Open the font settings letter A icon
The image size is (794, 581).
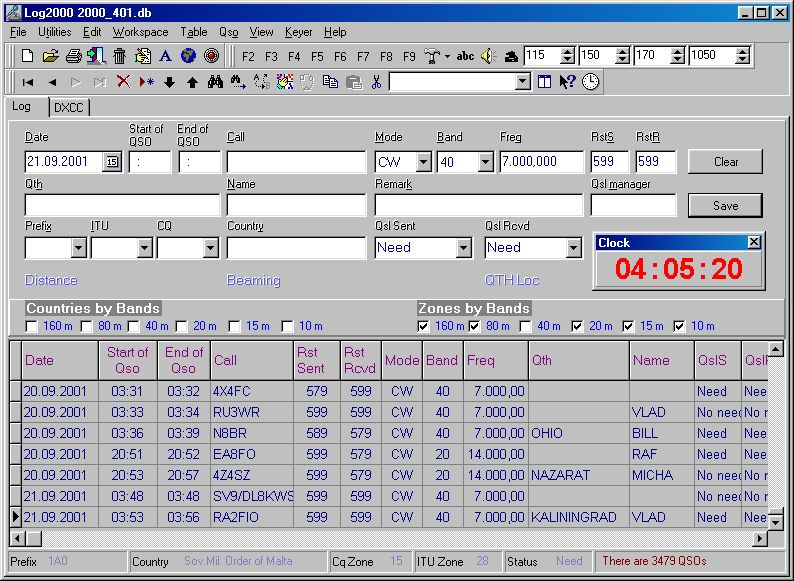[165, 56]
